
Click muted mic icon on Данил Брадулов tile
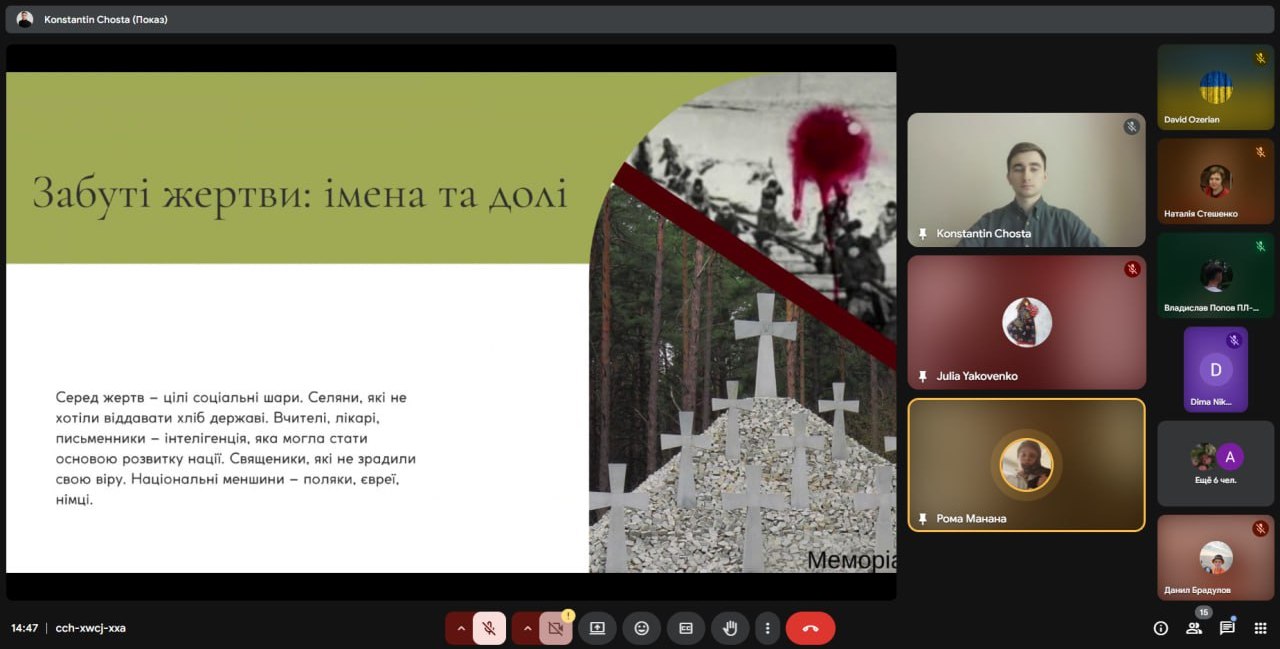click(1260, 528)
